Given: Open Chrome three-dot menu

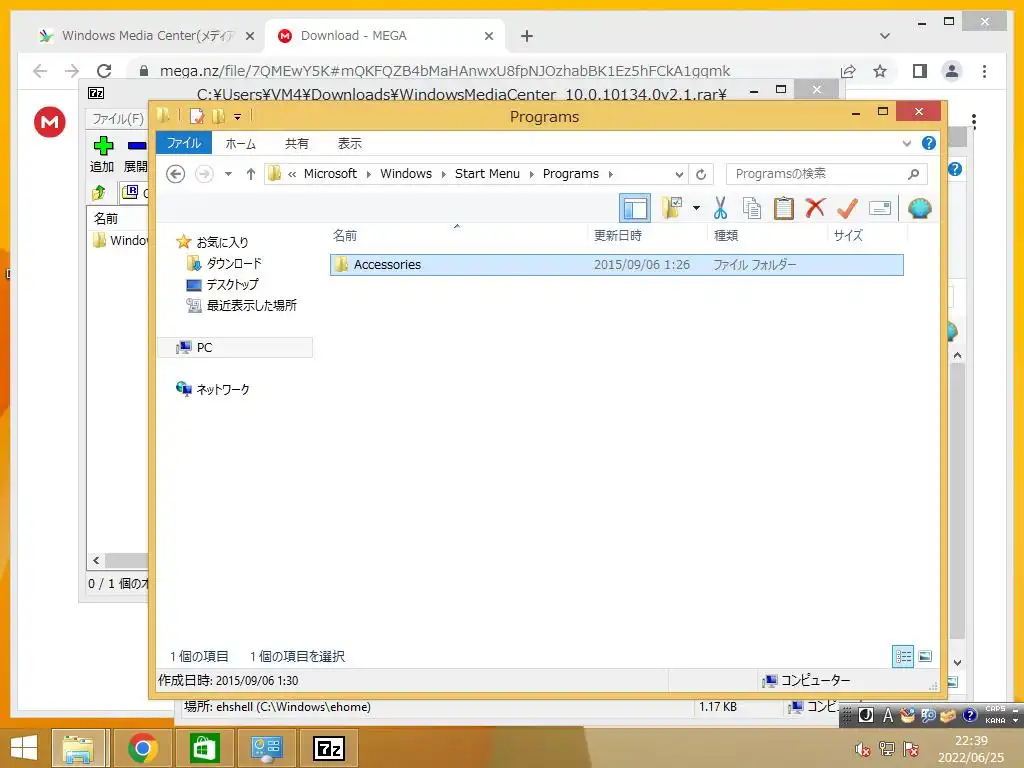Looking at the screenshot, I should [x=984, y=71].
